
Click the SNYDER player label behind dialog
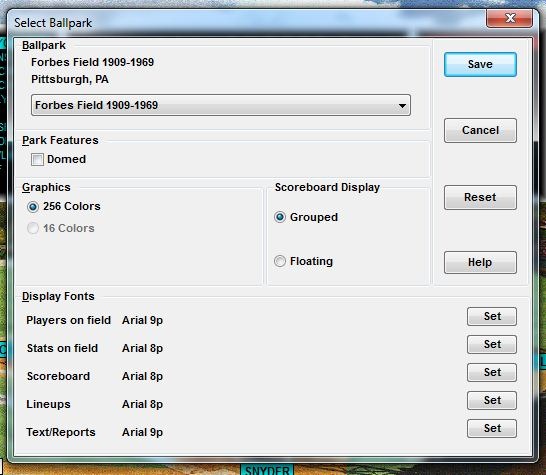pos(267,470)
